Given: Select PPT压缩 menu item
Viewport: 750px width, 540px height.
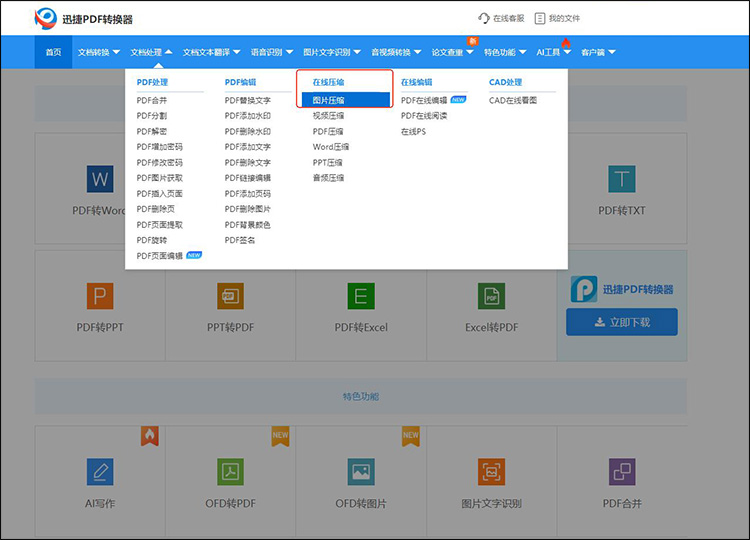Looking at the screenshot, I should tap(327, 163).
